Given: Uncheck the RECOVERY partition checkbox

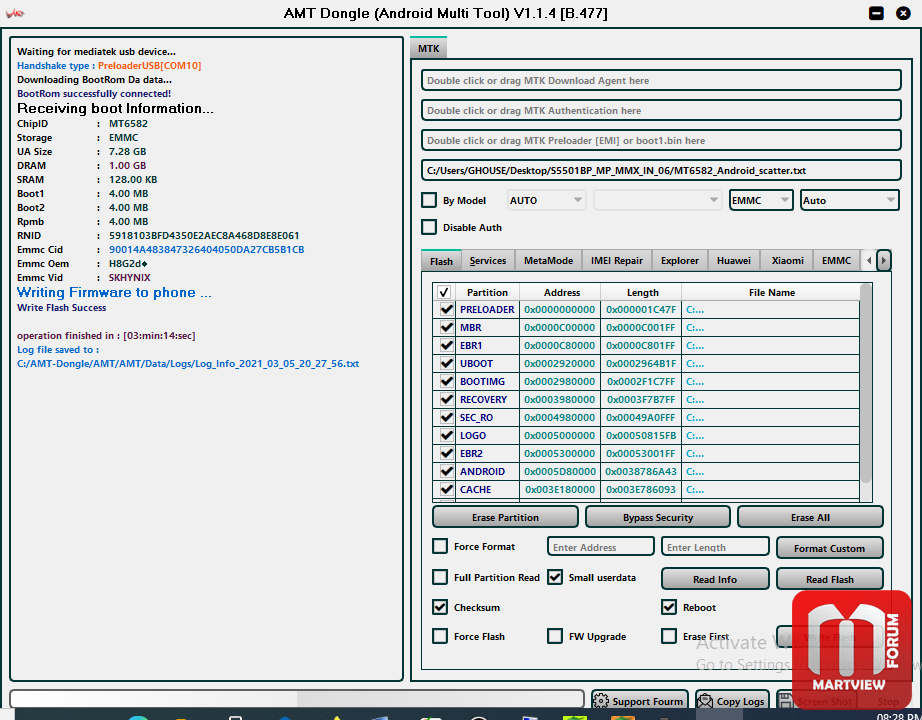Looking at the screenshot, I should pyautogui.click(x=446, y=399).
